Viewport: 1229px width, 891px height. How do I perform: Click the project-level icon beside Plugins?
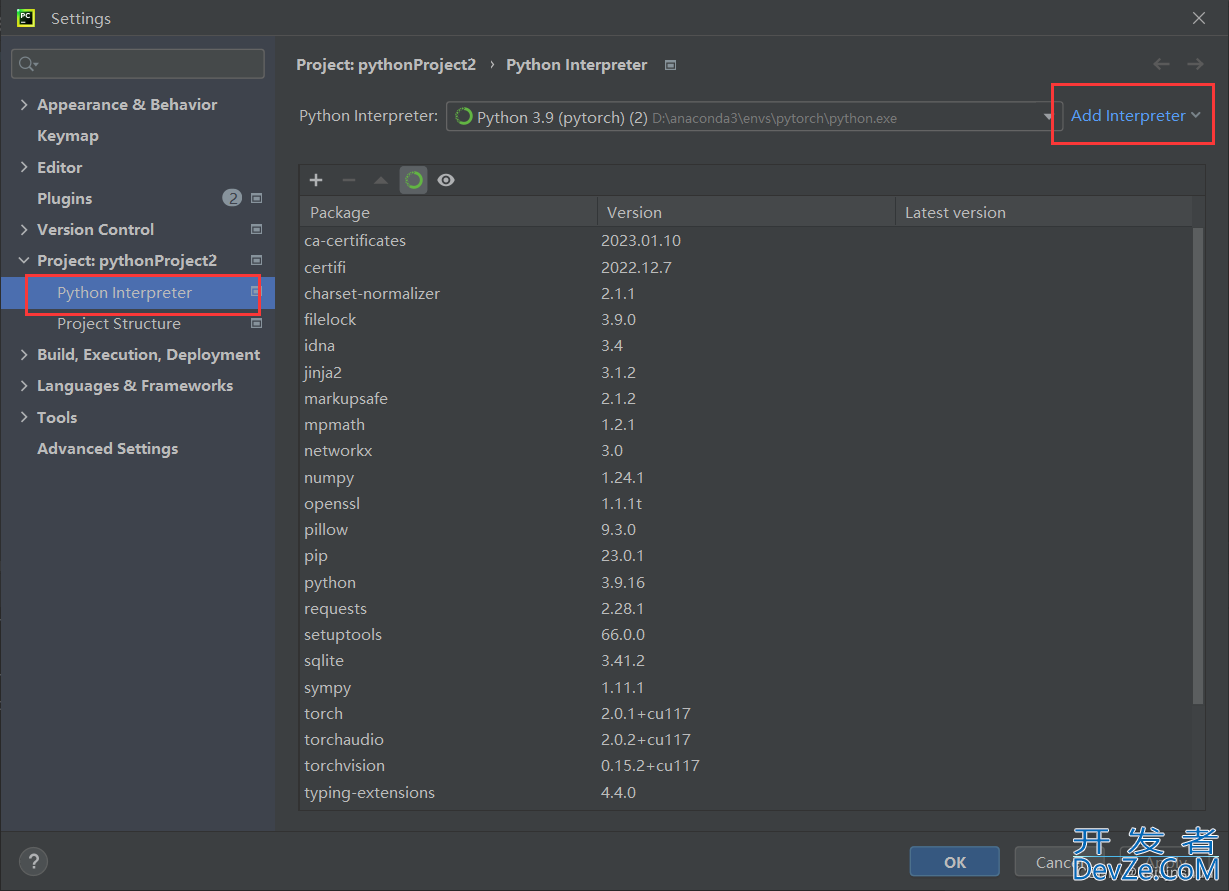point(256,198)
